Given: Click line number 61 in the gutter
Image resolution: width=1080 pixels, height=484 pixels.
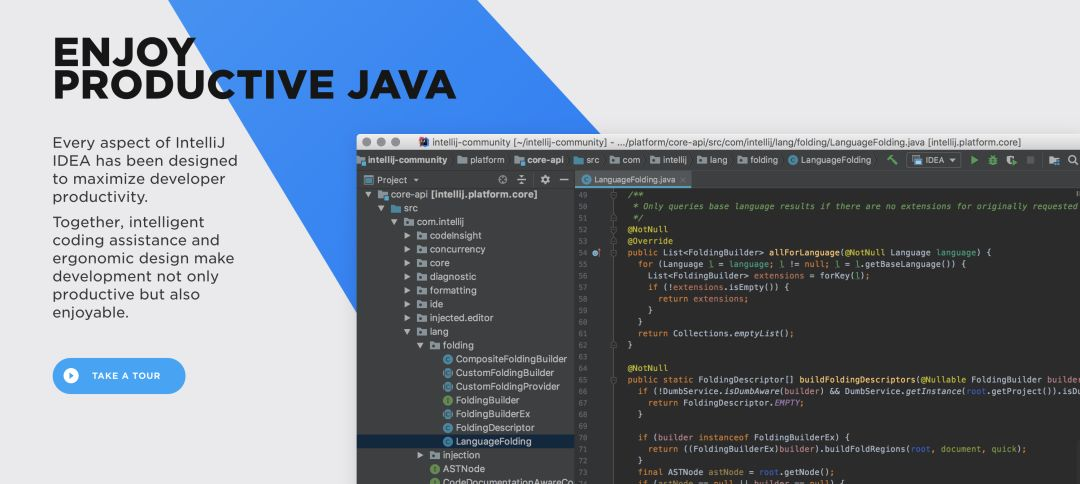Looking at the screenshot, I should click(x=583, y=333).
